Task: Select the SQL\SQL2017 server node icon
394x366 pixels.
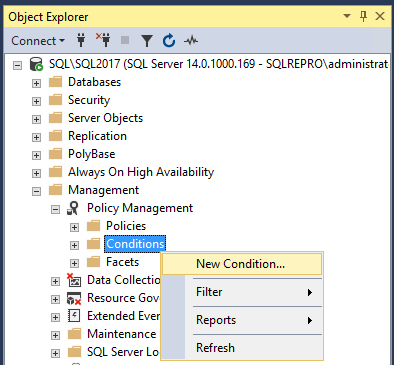Action: point(36,64)
